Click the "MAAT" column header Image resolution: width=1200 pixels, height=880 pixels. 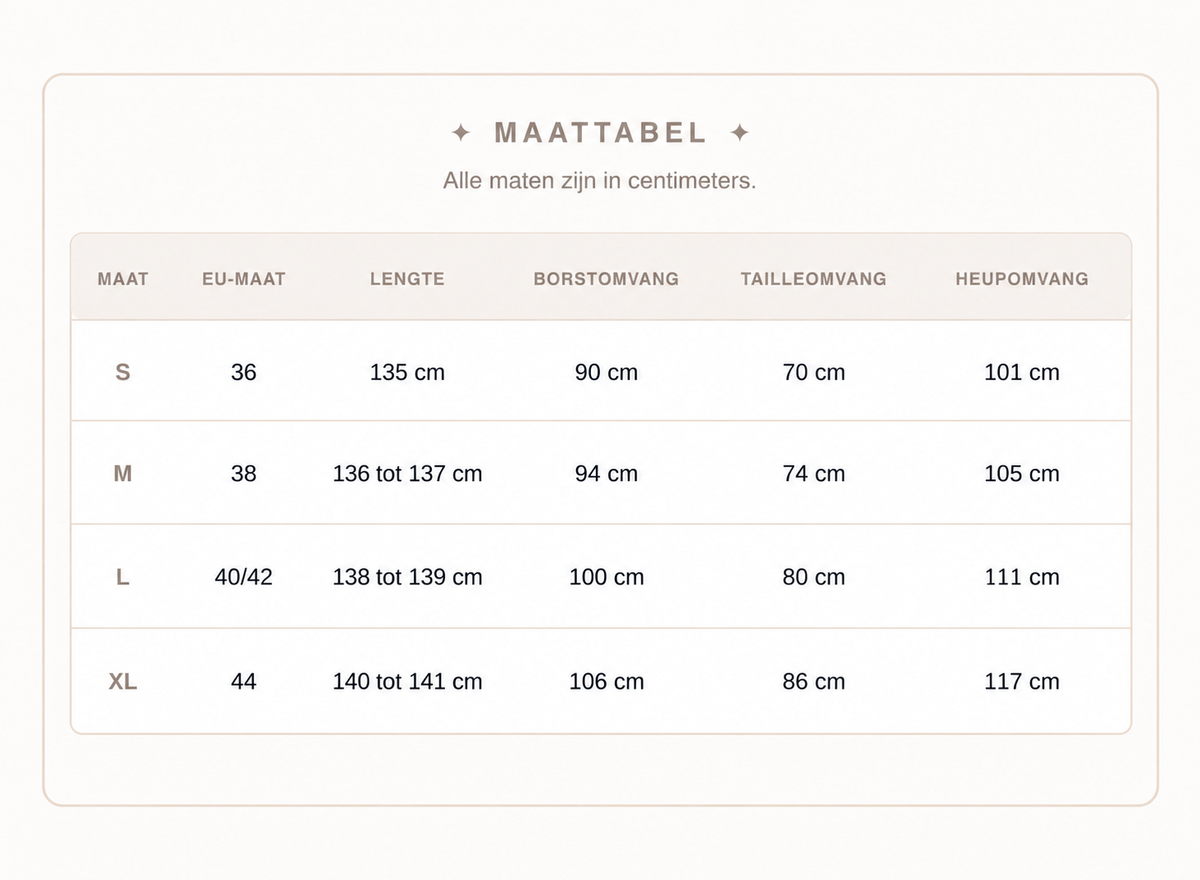click(x=123, y=279)
